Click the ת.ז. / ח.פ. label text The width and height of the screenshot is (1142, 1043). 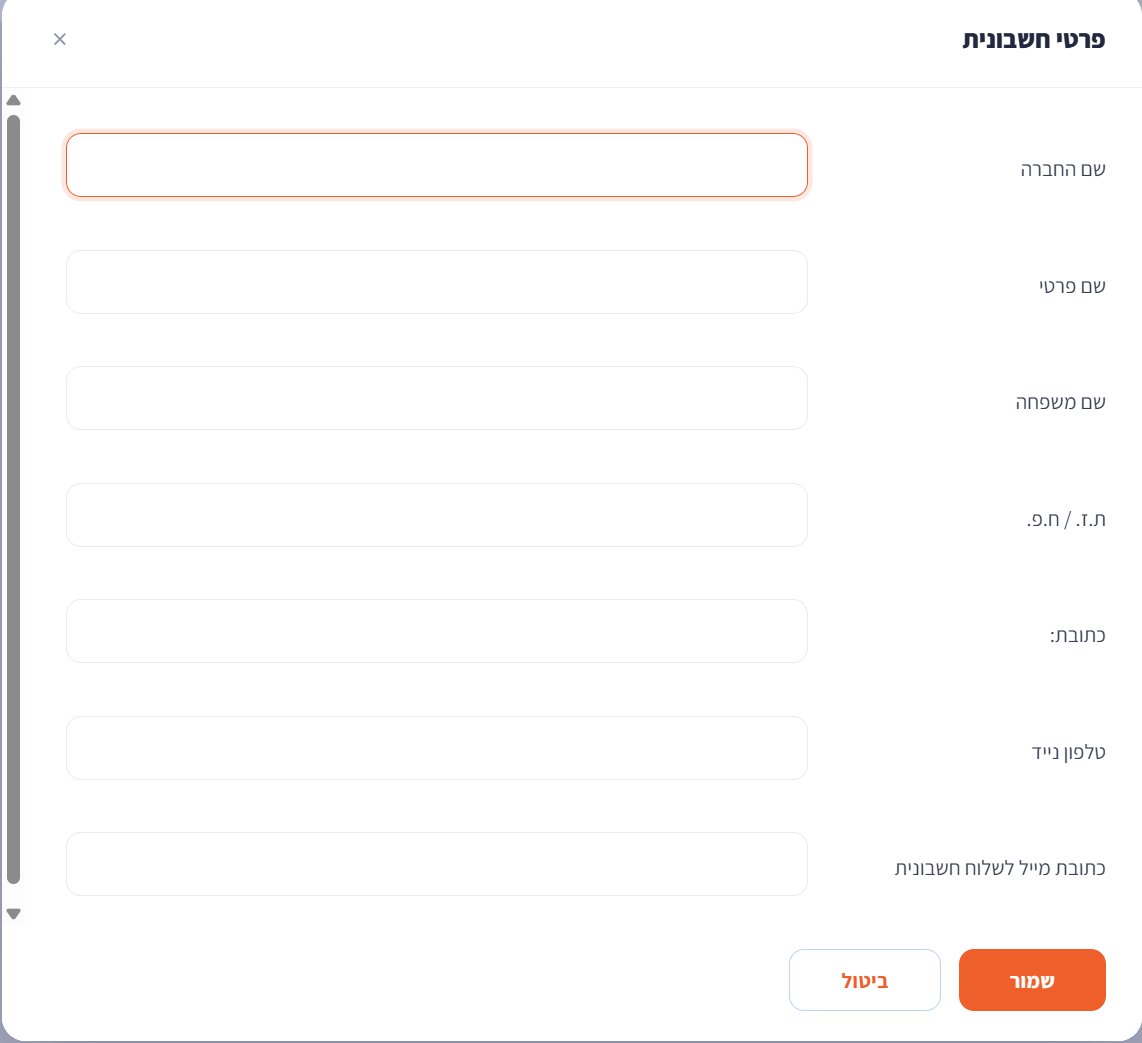[x=1066, y=519]
